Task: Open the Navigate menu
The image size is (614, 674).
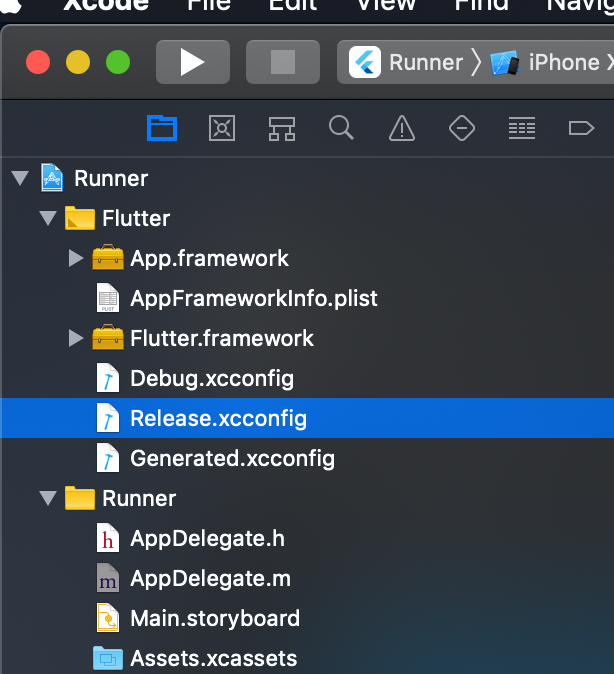Action: [580, 5]
